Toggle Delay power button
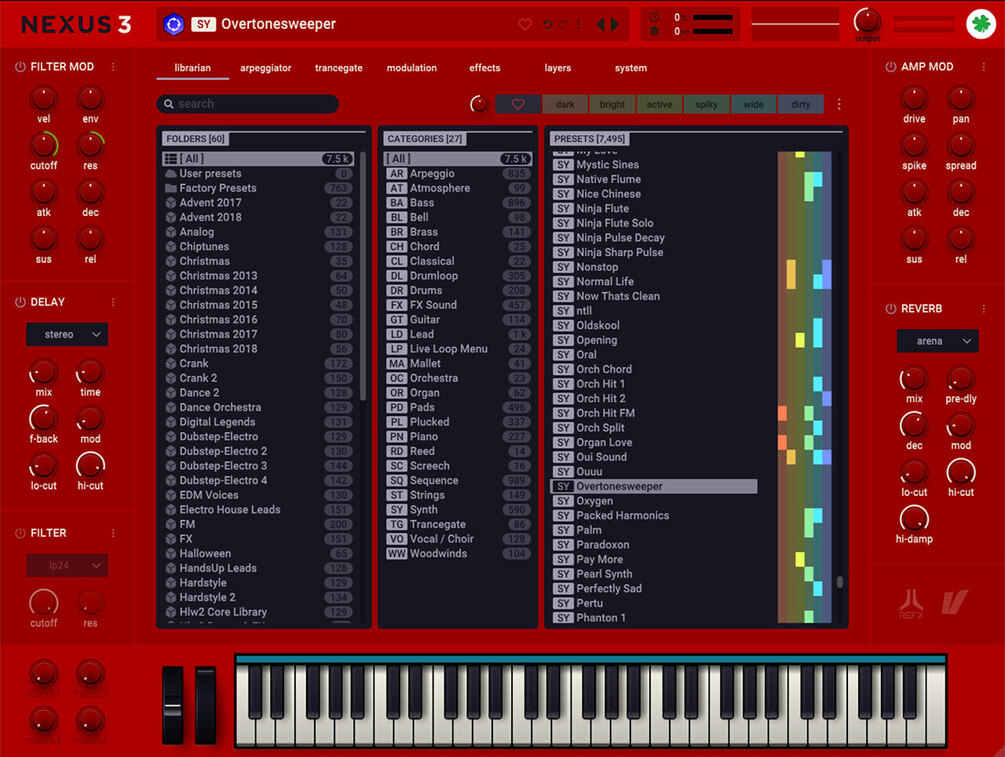 20,302
